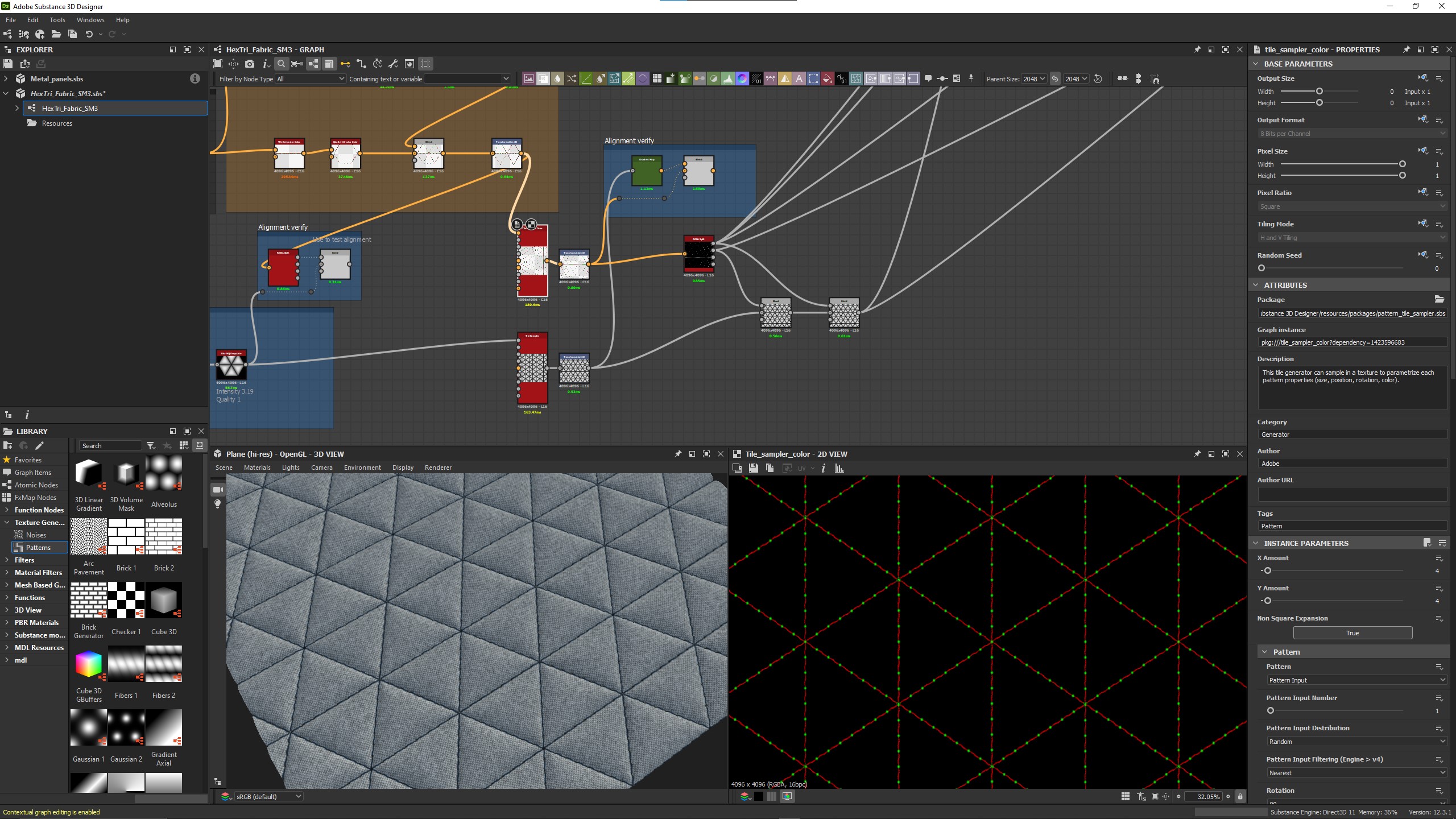The height and width of the screenshot is (819, 1456).
Task: Click the Package folder browse button
Action: (x=1440, y=299)
